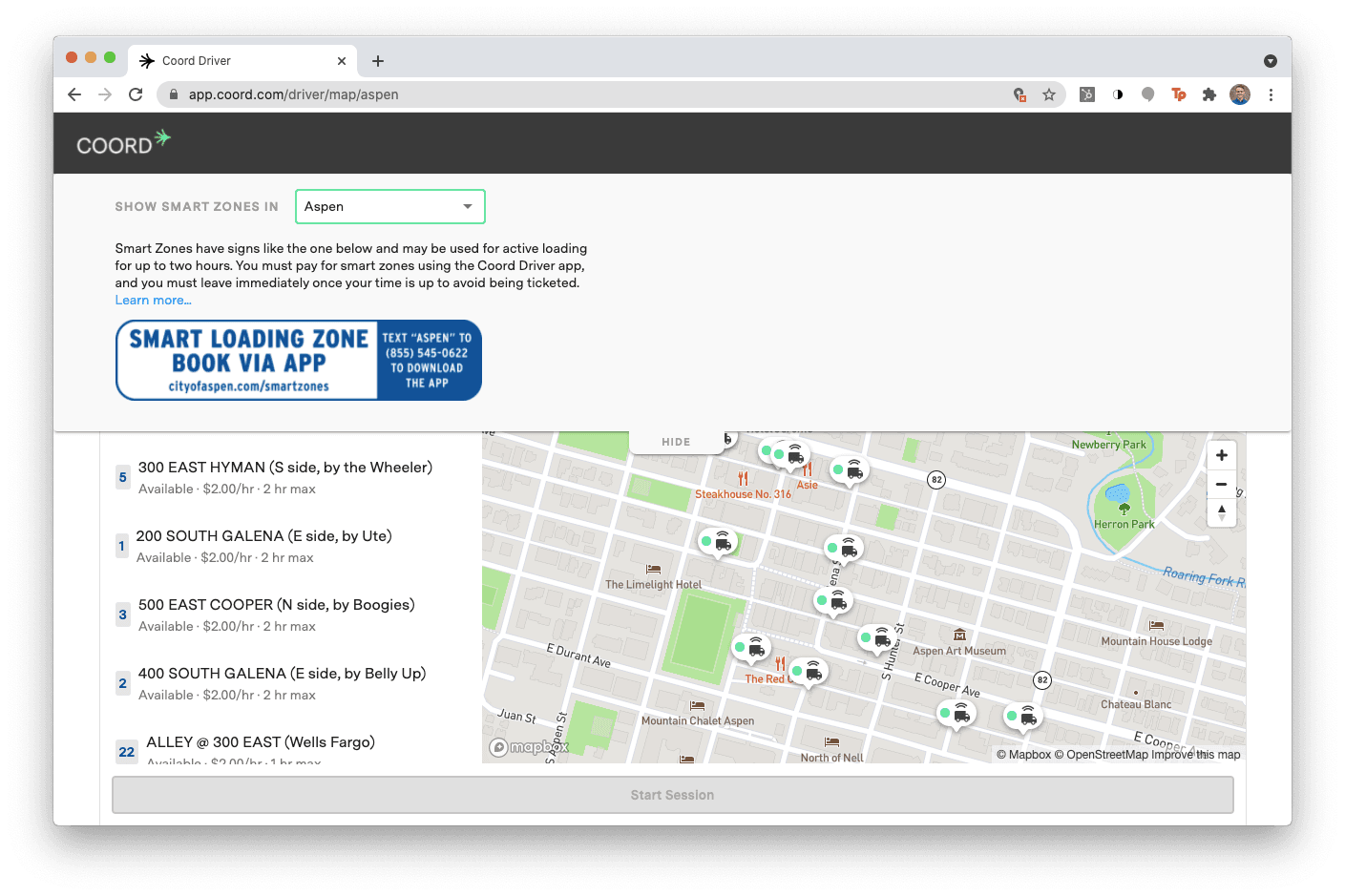Open the Extensions puzzle menu

(x=1209, y=94)
